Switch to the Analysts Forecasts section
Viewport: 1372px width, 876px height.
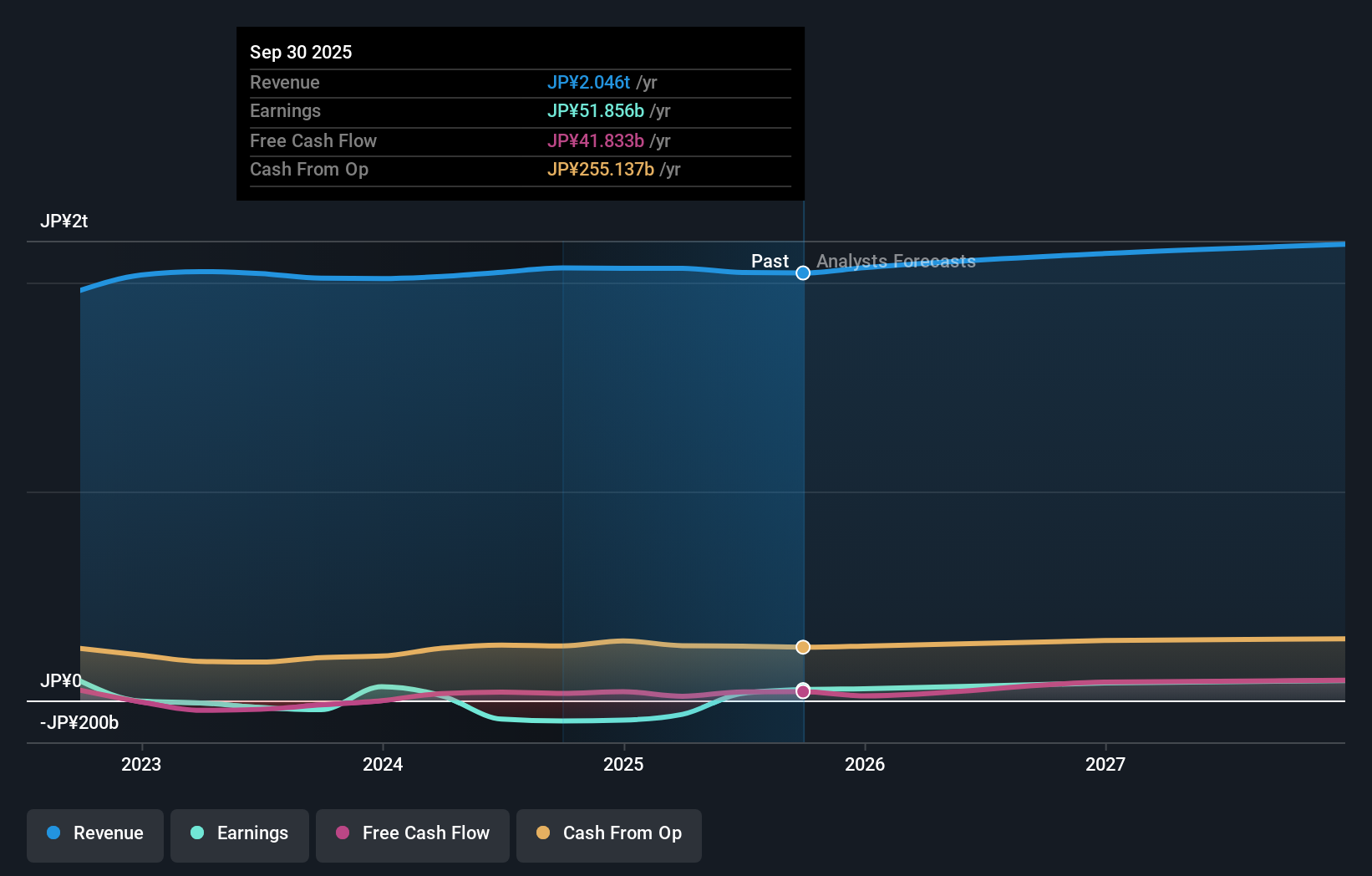click(895, 261)
